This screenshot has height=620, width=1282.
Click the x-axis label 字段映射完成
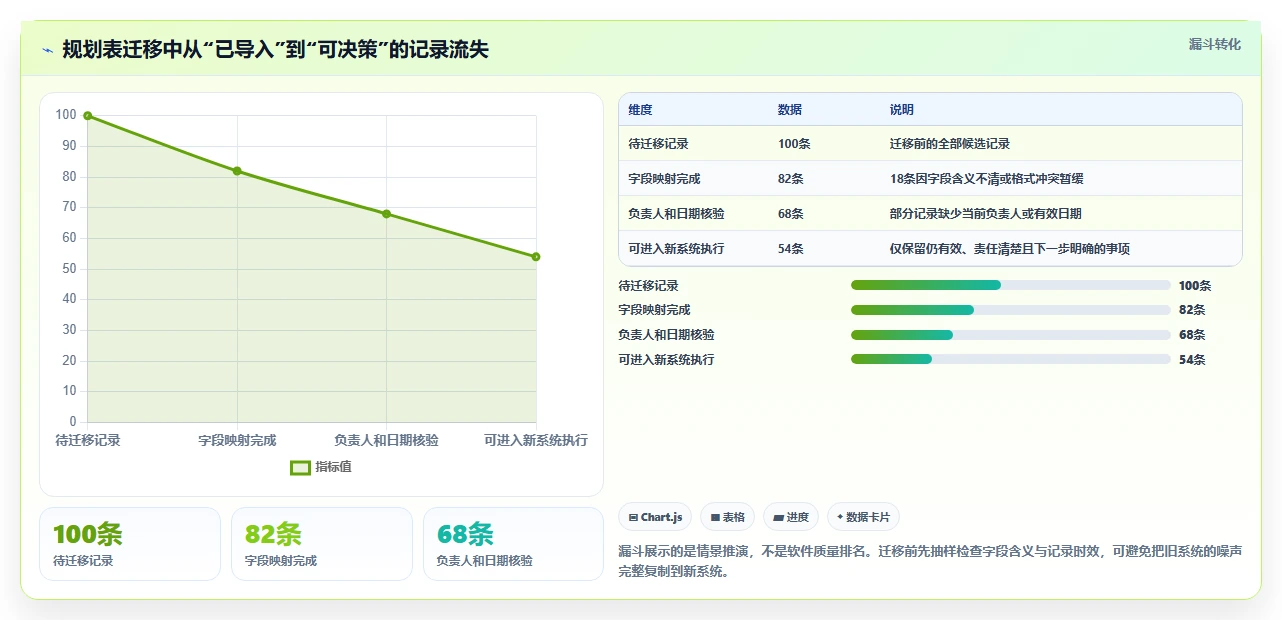coord(237,440)
